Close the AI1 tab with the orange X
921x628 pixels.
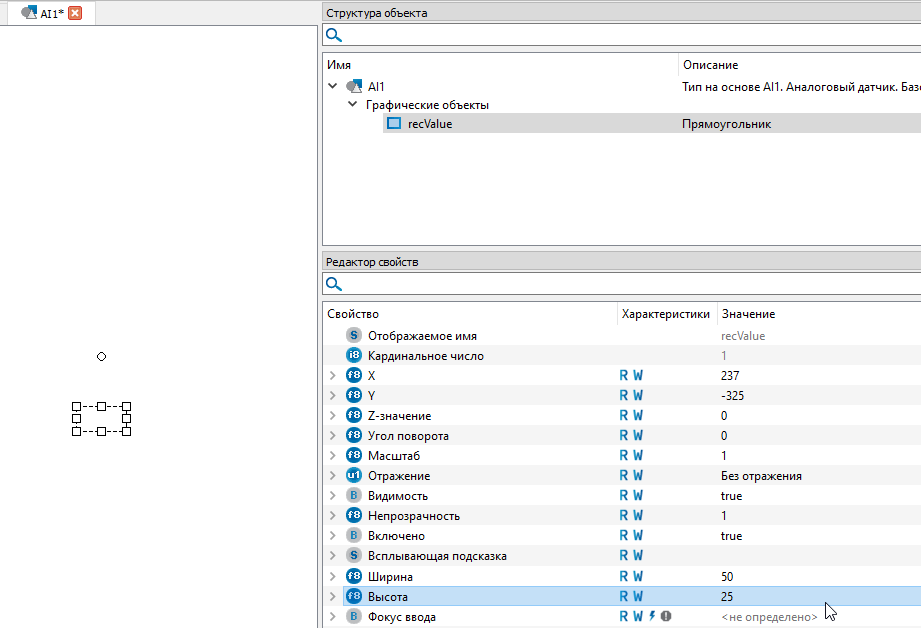tap(75, 13)
